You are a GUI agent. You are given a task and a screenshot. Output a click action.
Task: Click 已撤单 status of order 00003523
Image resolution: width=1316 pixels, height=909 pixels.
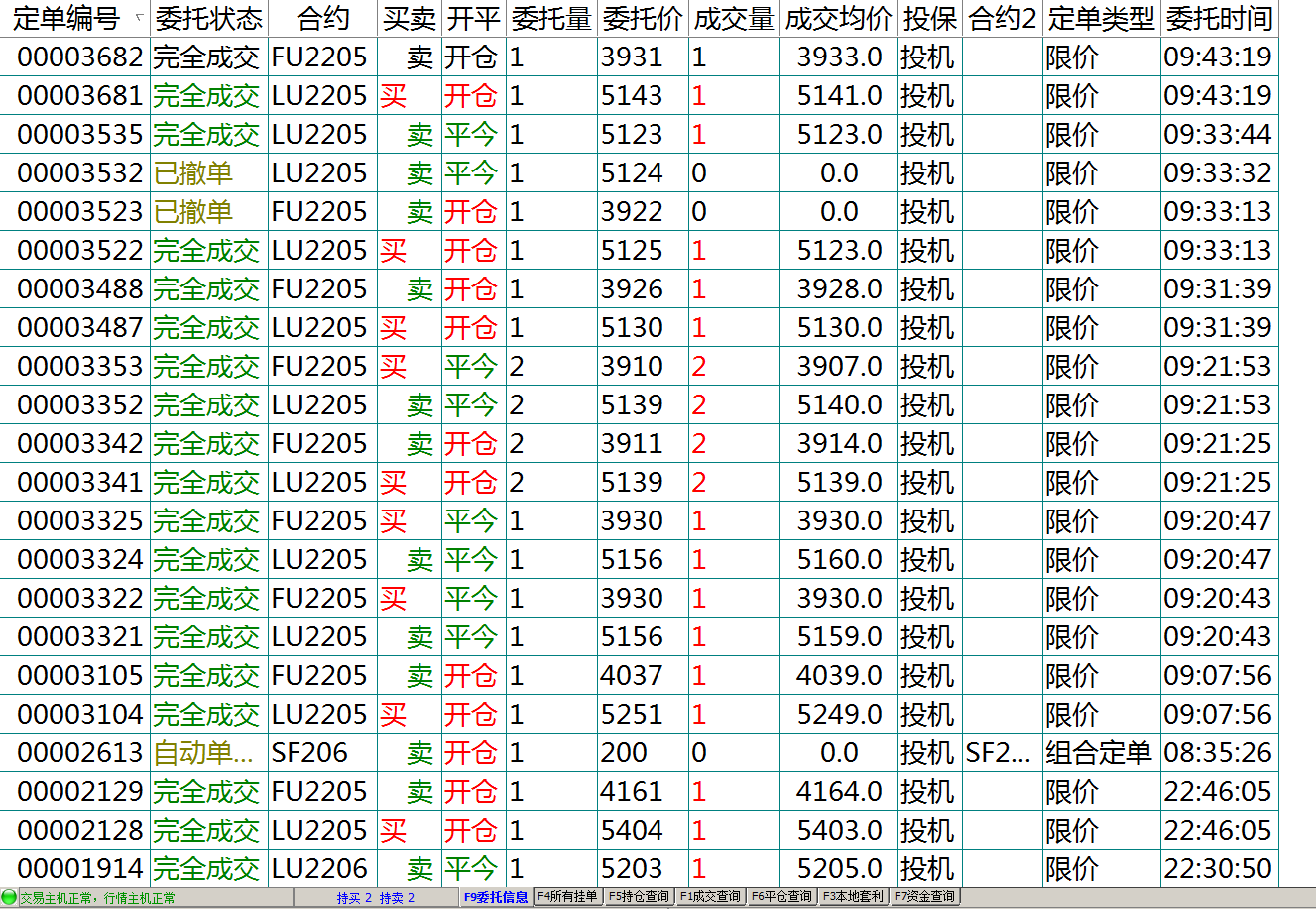pos(193,212)
